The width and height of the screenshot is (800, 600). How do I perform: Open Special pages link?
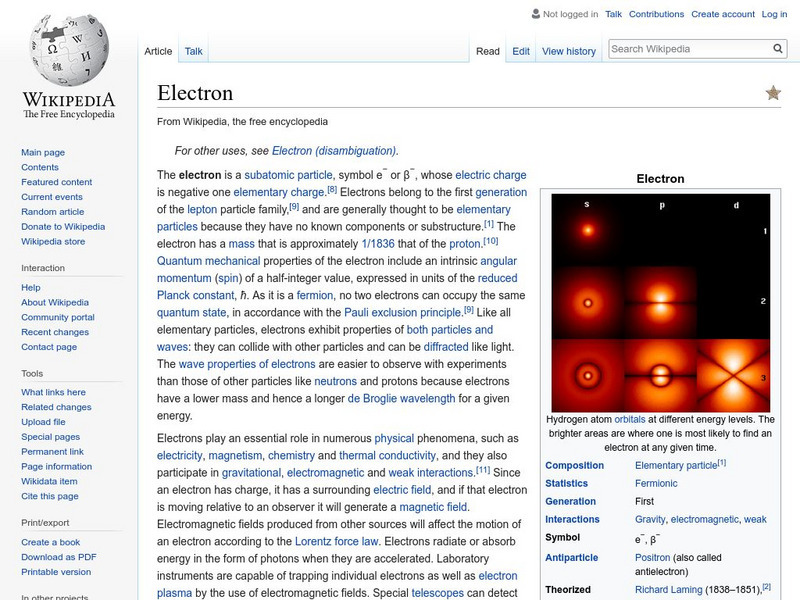51,436
